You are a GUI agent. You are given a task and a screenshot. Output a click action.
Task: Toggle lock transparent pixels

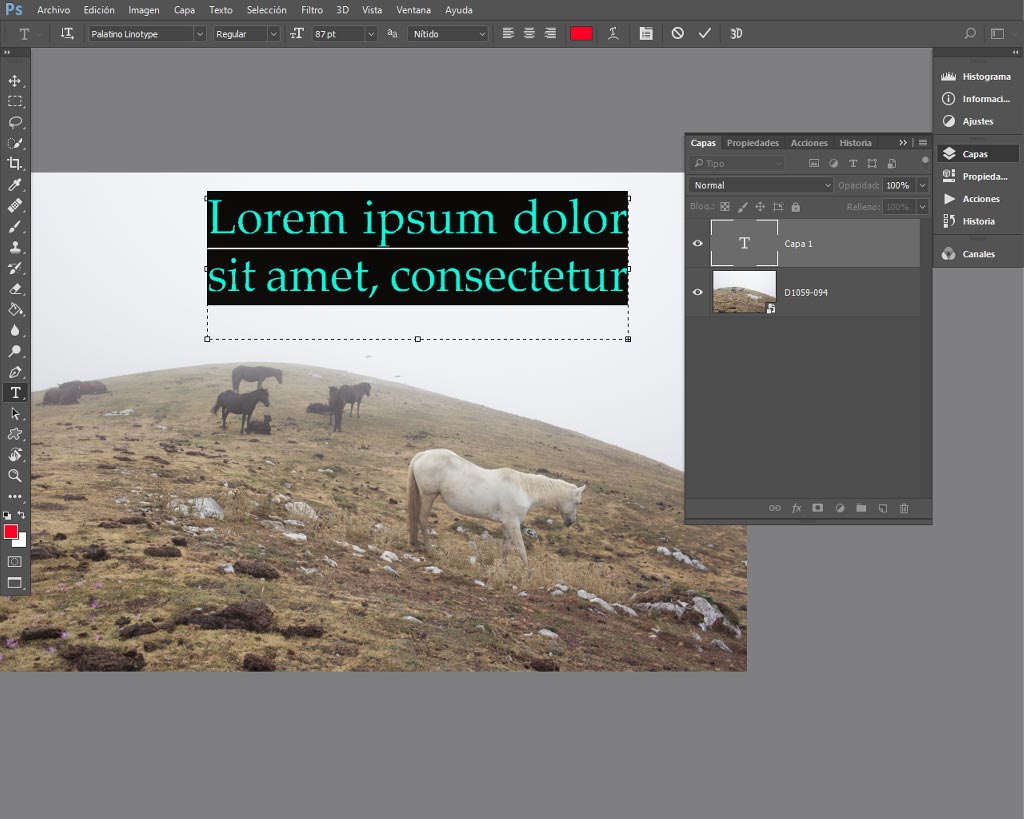point(725,207)
